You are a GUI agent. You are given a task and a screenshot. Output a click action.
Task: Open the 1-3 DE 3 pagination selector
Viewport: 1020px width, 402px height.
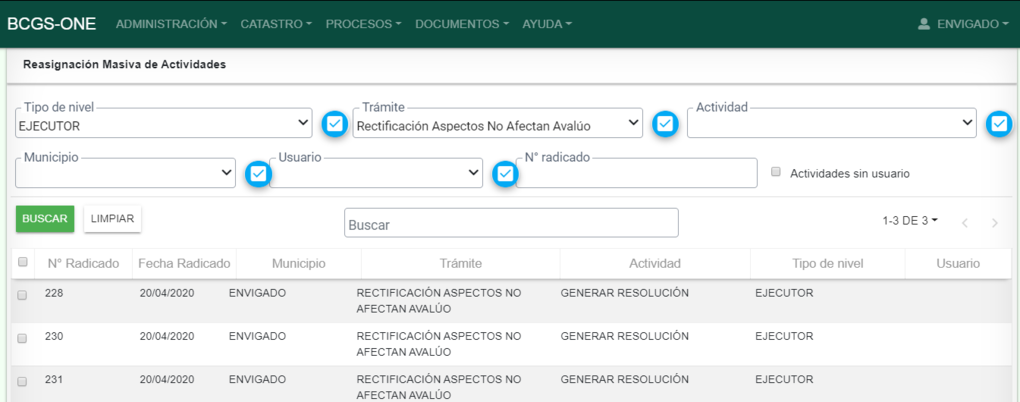click(x=910, y=220)
